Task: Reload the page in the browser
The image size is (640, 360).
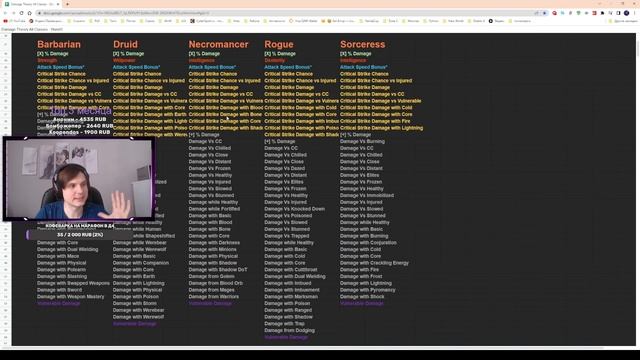Action: (21, 13)
